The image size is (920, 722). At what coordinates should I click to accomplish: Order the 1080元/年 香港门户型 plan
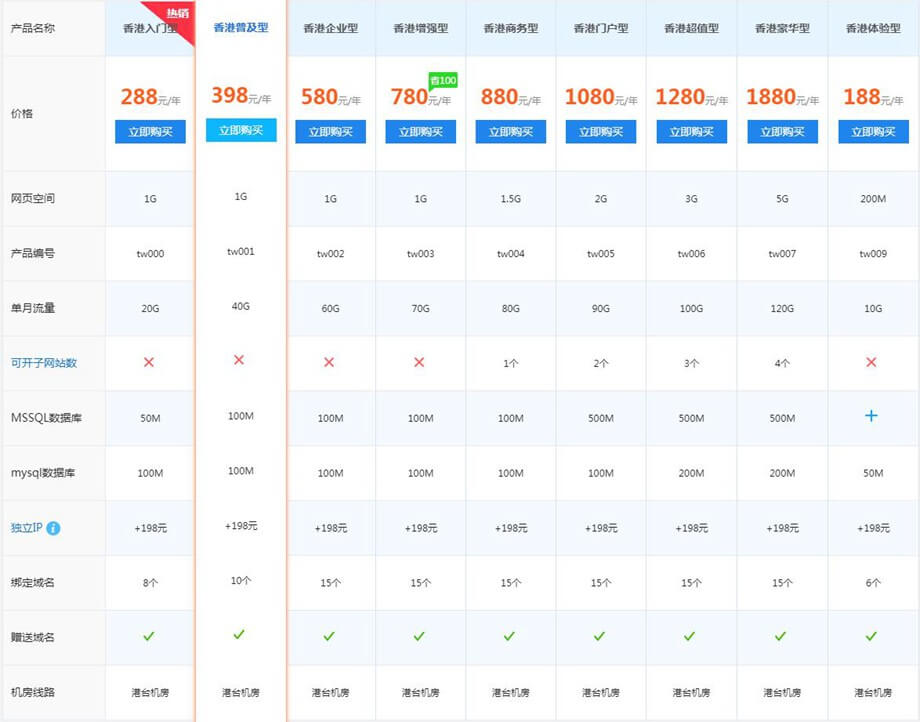tap(600, 132)
